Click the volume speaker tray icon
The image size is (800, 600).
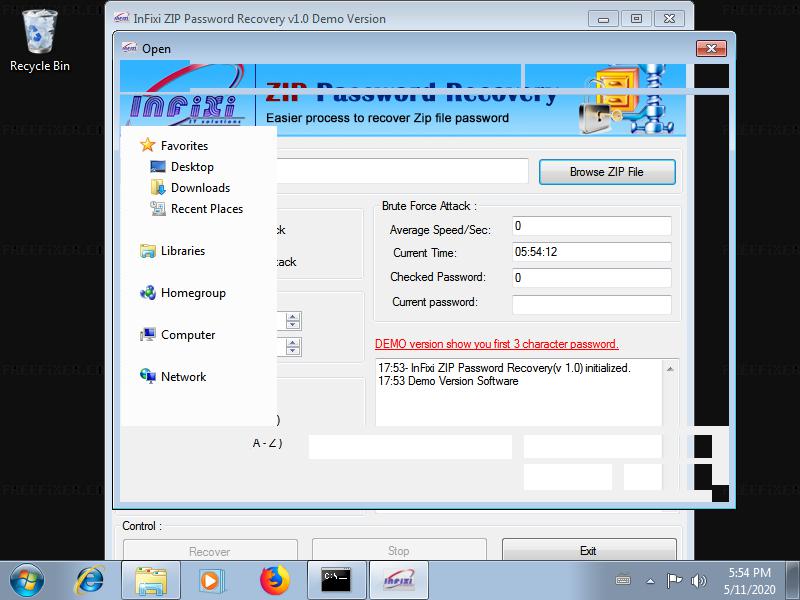coord(698,581)
